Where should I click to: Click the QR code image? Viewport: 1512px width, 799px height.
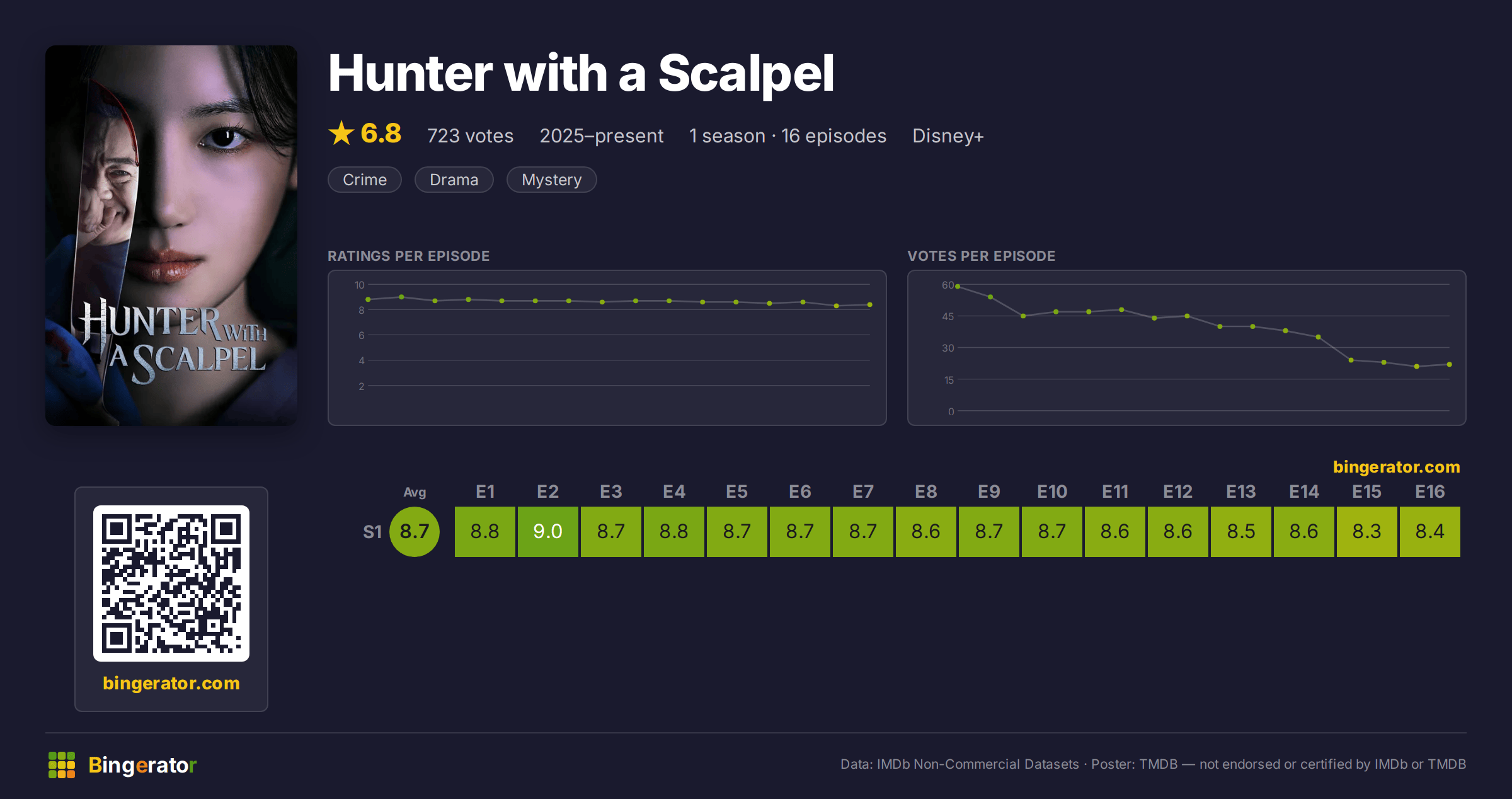[171, 583]
